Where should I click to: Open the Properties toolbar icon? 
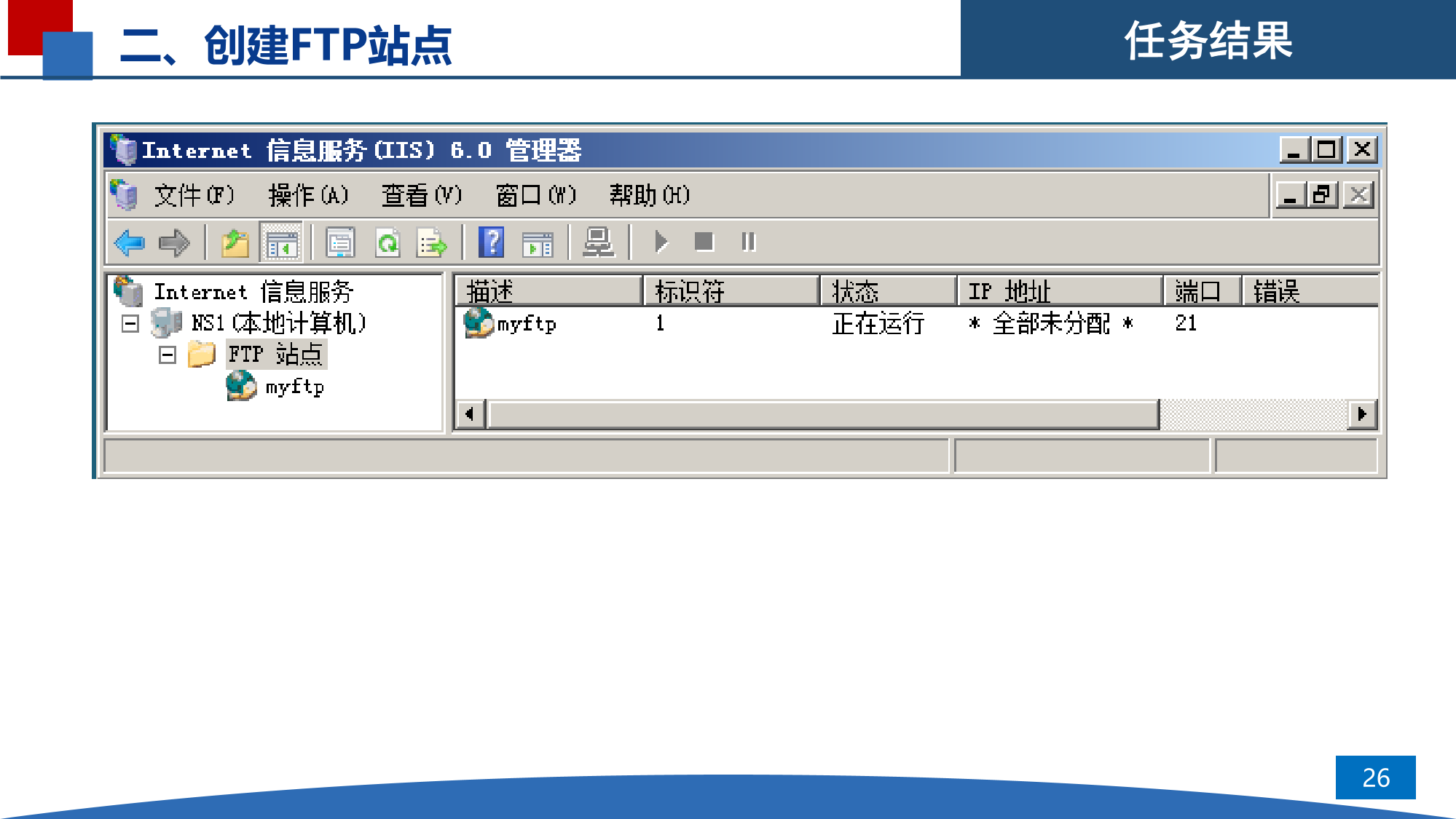339,242
